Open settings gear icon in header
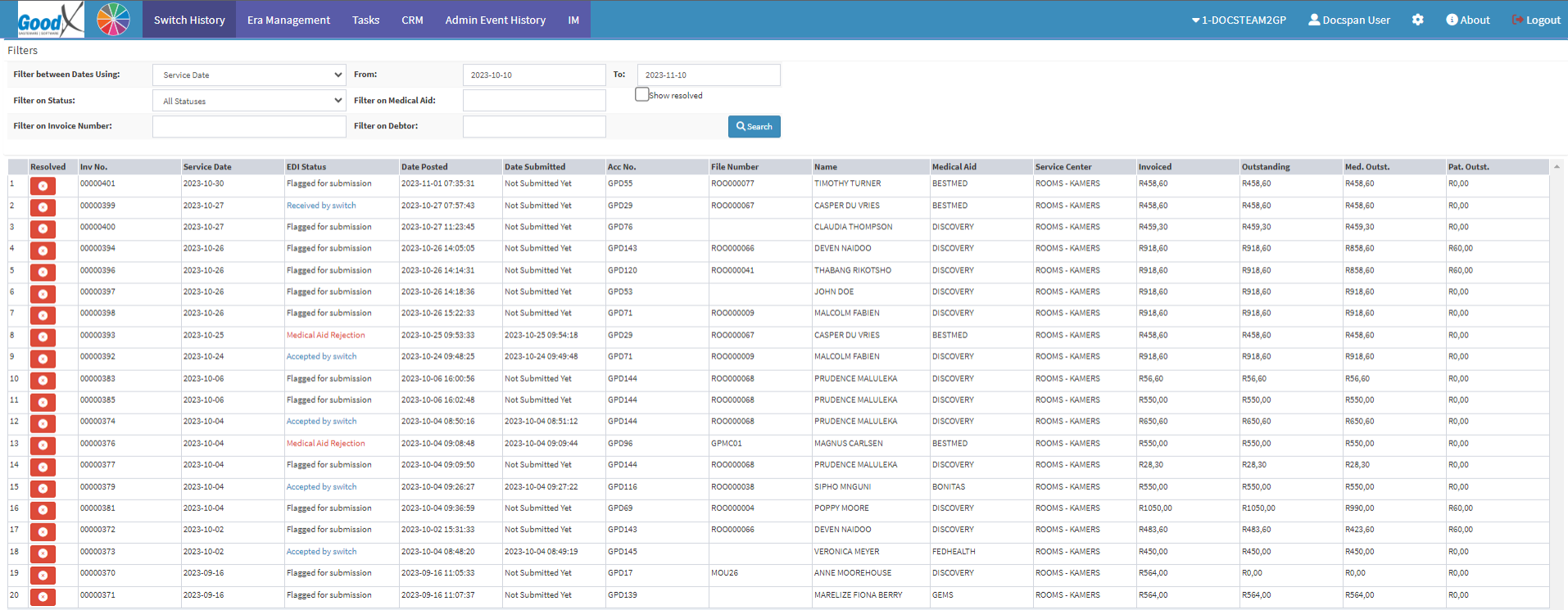1568x610 pixels. coord(1417,20)
